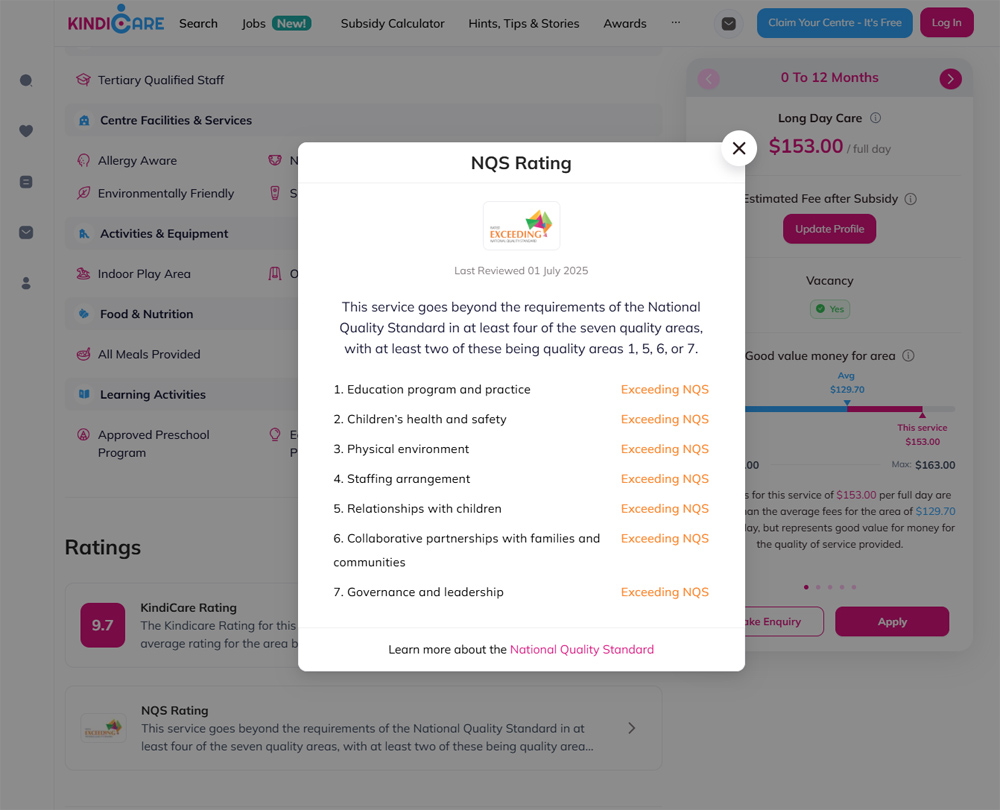This screenshot has height=810, width=1000.
Task: Show next age group with right arrow
Action: click(950, 79)
